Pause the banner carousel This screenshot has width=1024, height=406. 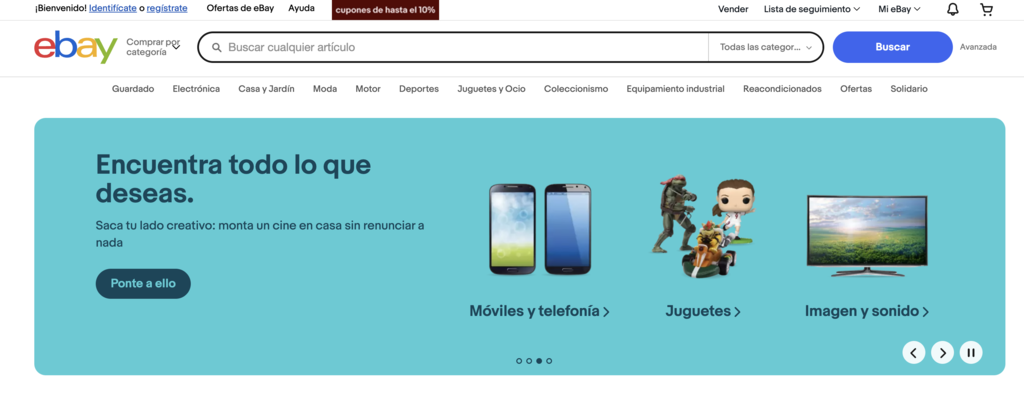point(971,352)
